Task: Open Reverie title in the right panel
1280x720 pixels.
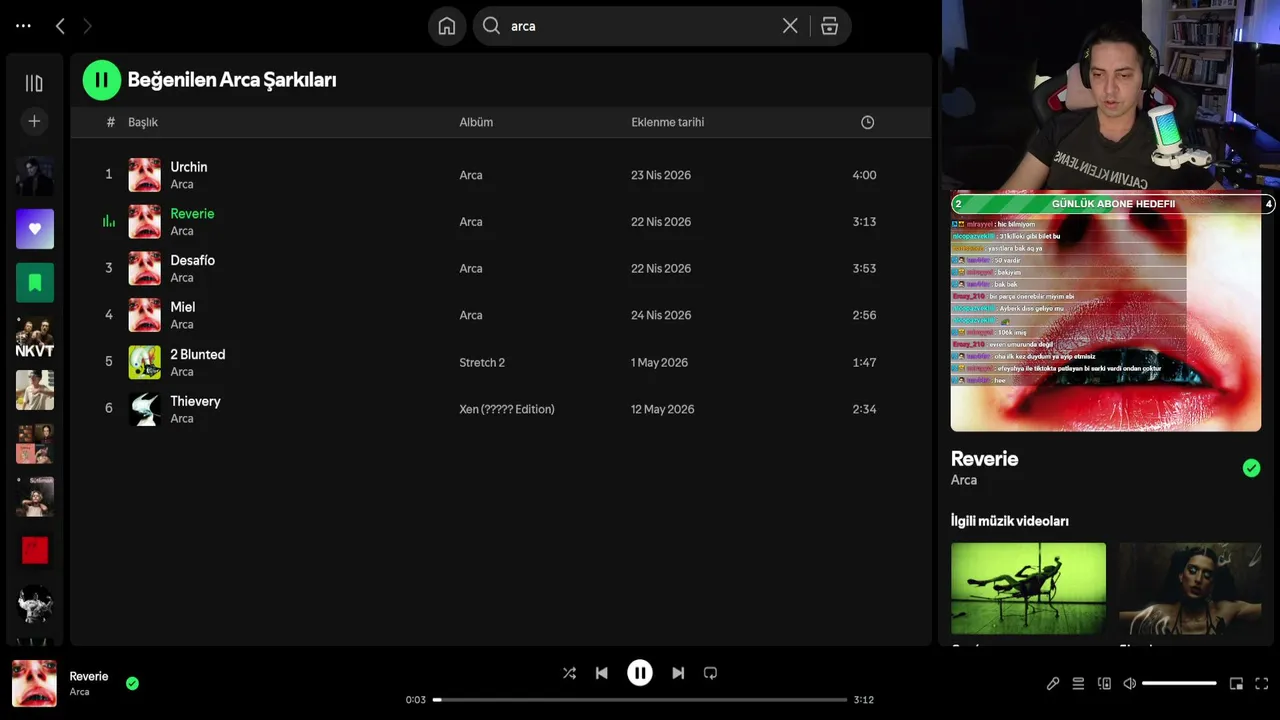Action: click(x=984, y=459)
